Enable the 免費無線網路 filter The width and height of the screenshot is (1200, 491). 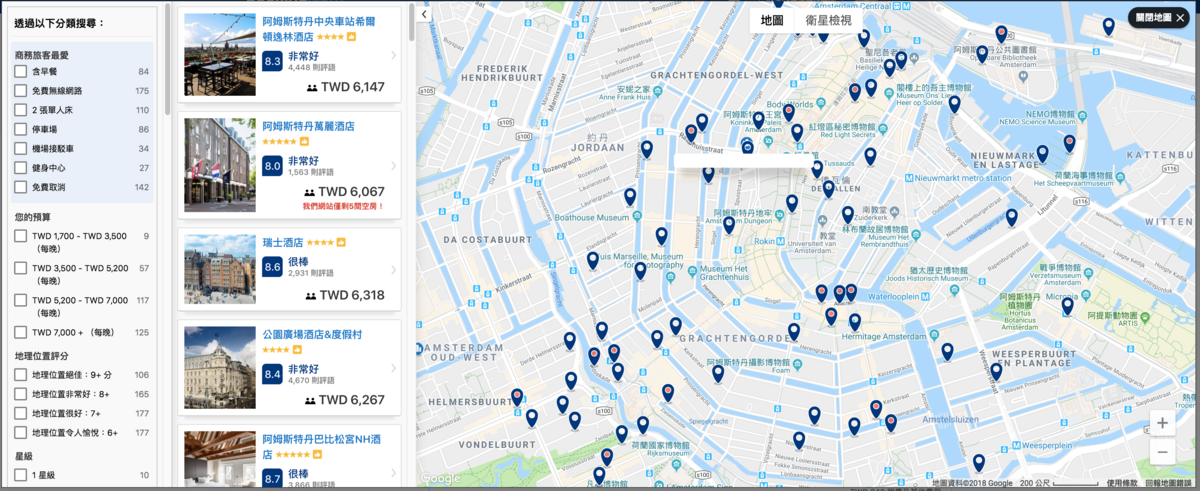coord(20,91)
